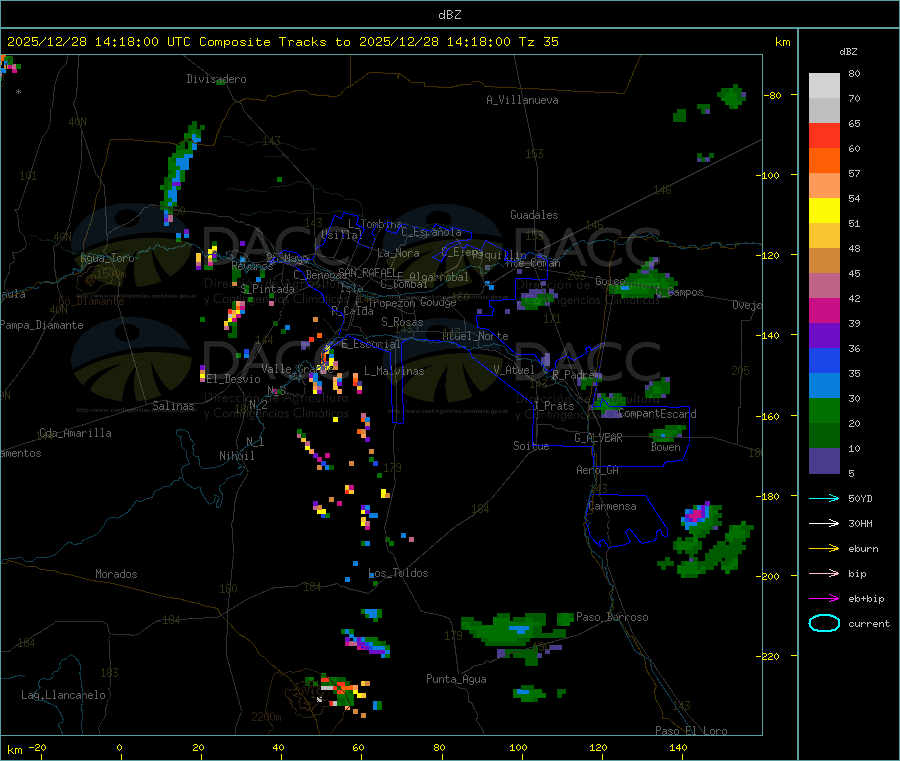Viewport: 900px width, 761px height.
Task: Click the La_Nora location label
Action: pyautogui.click(x=398, y=253)
